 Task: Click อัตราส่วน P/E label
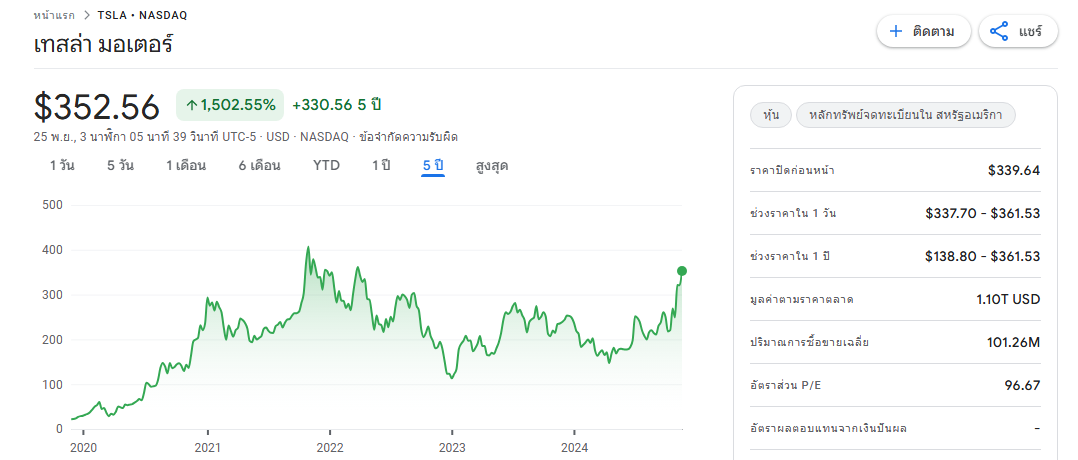pos(786,385)
